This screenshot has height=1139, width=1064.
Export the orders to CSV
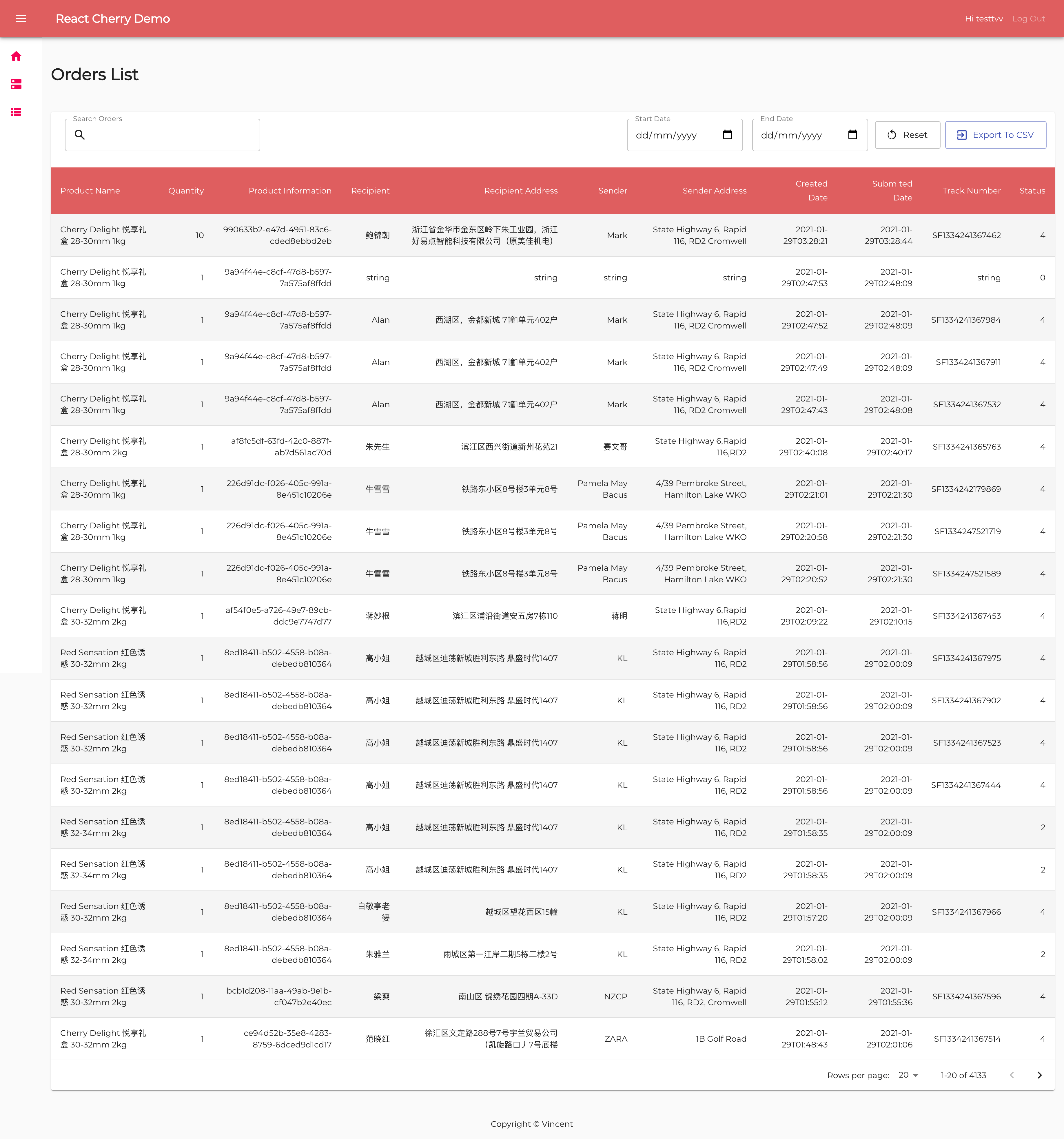(x=995, y=135)
